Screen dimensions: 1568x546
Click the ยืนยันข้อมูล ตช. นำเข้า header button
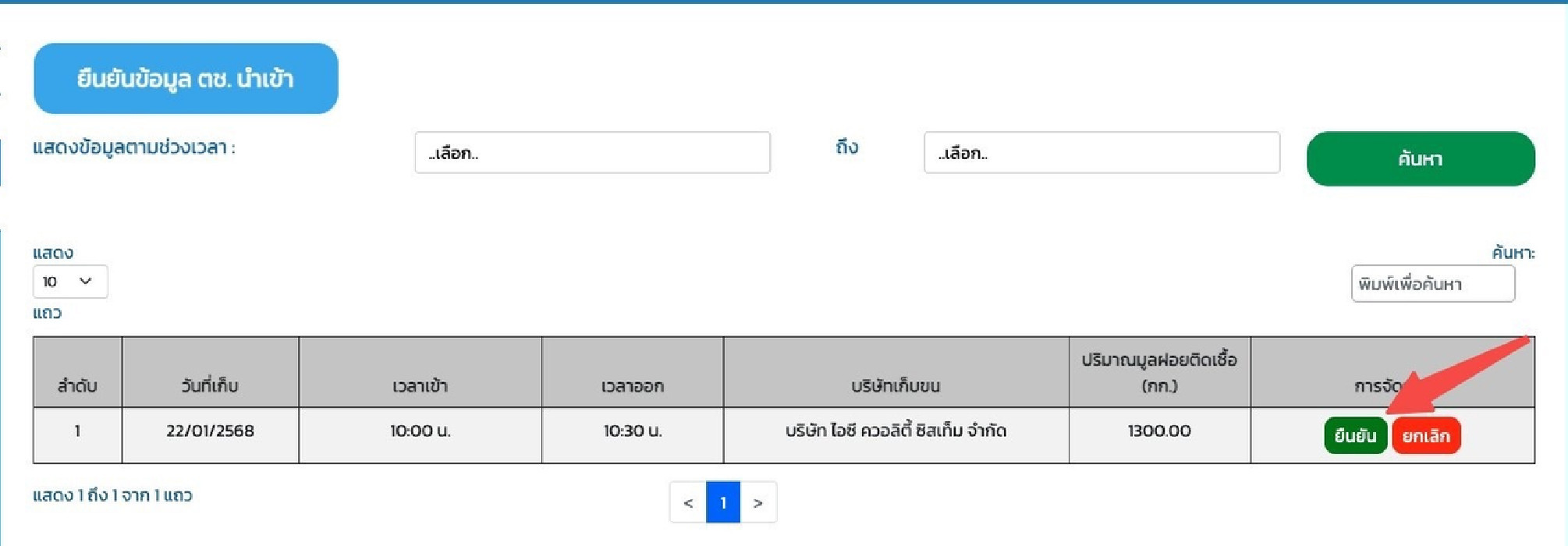[186, 79]
